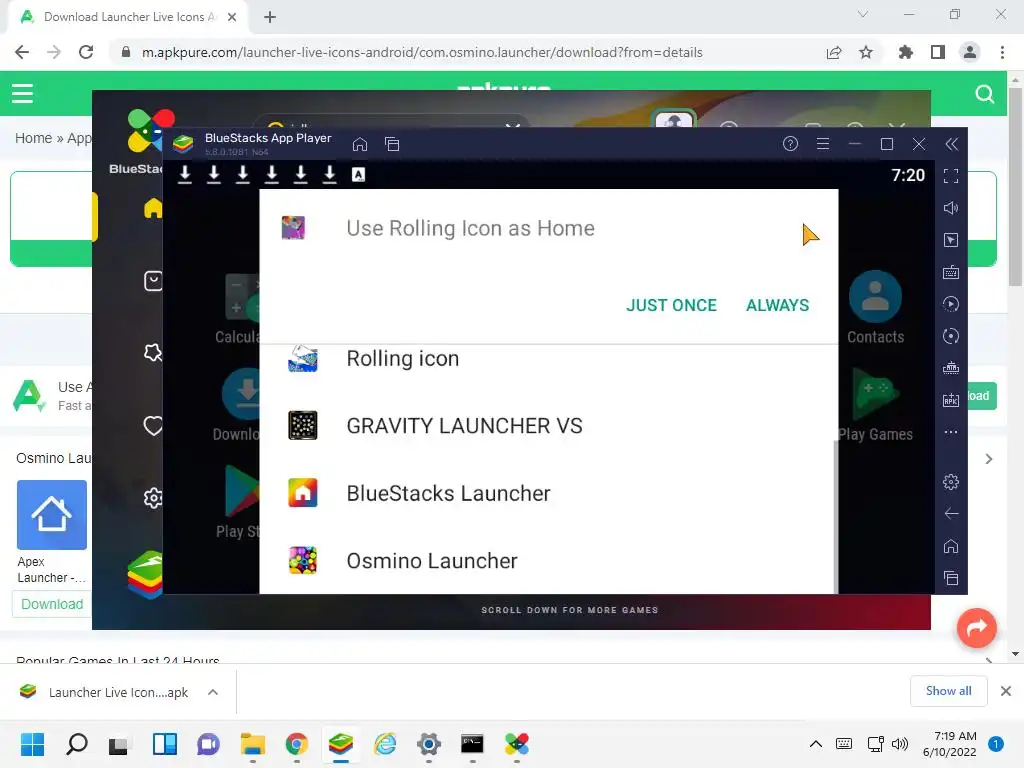1024x768 pixels.
Task: Open BlueStacks sidebar more options dots
Action: point(951,432)
